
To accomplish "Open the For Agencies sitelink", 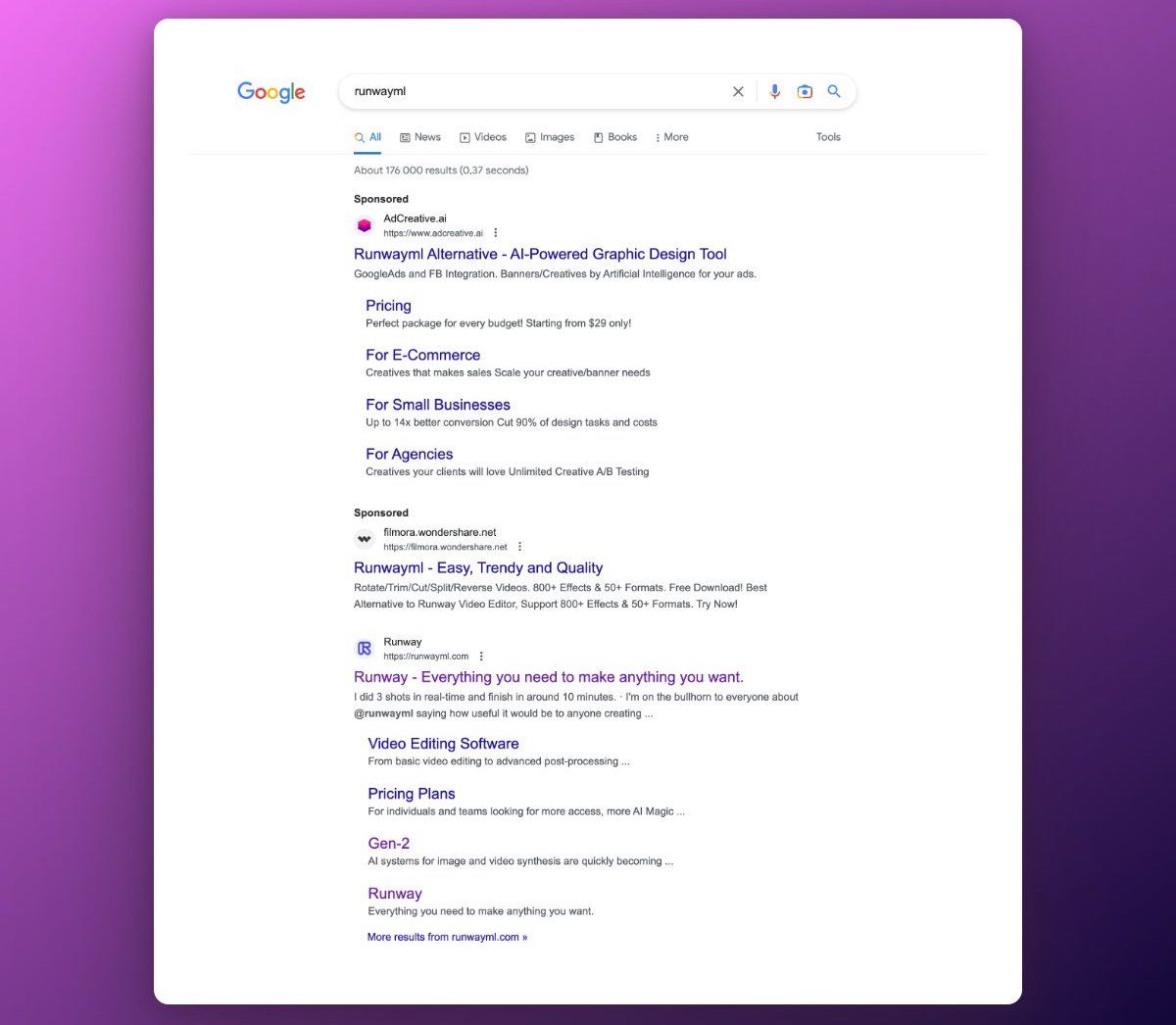I will (409, 454).
